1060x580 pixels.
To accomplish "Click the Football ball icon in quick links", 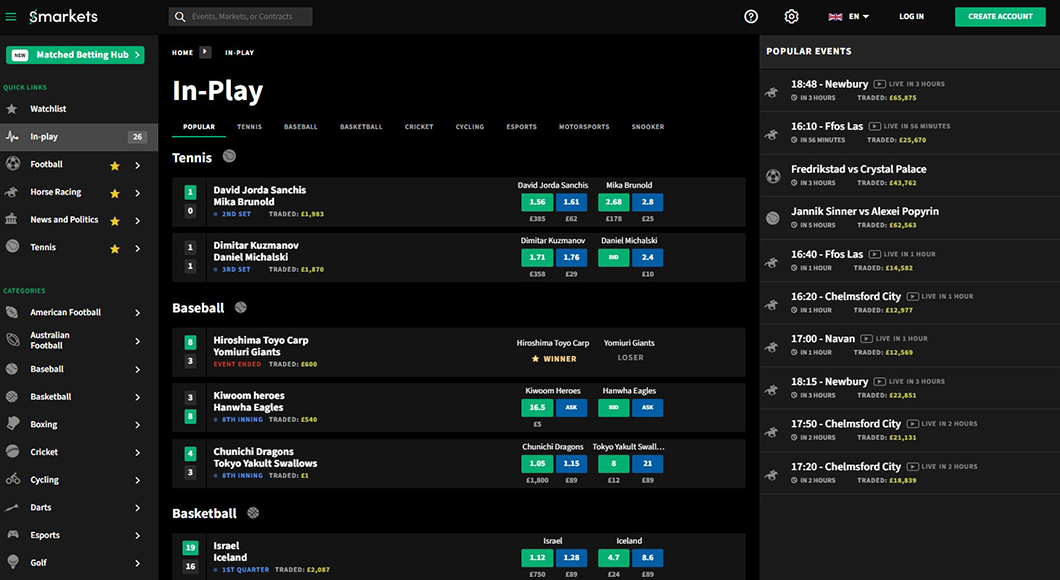I will pos(12,164).
